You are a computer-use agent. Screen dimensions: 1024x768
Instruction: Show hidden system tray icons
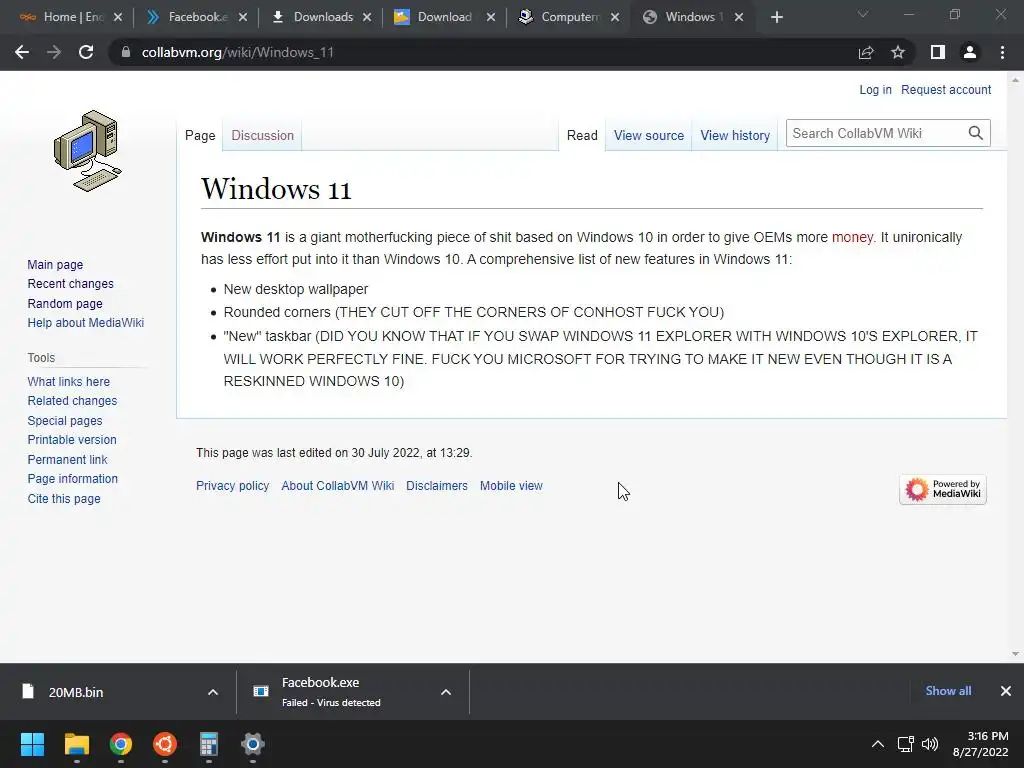[x=878, y=744]
